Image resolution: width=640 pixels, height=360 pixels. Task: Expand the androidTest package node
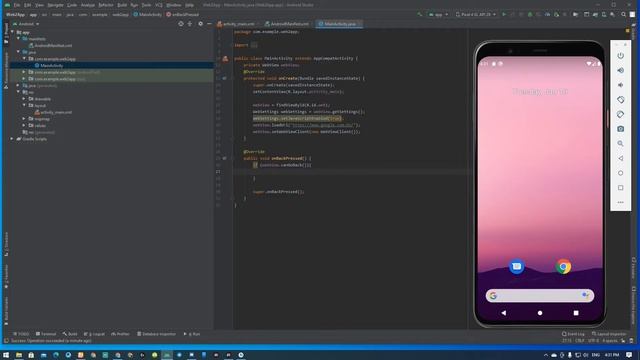pos(24,72)
